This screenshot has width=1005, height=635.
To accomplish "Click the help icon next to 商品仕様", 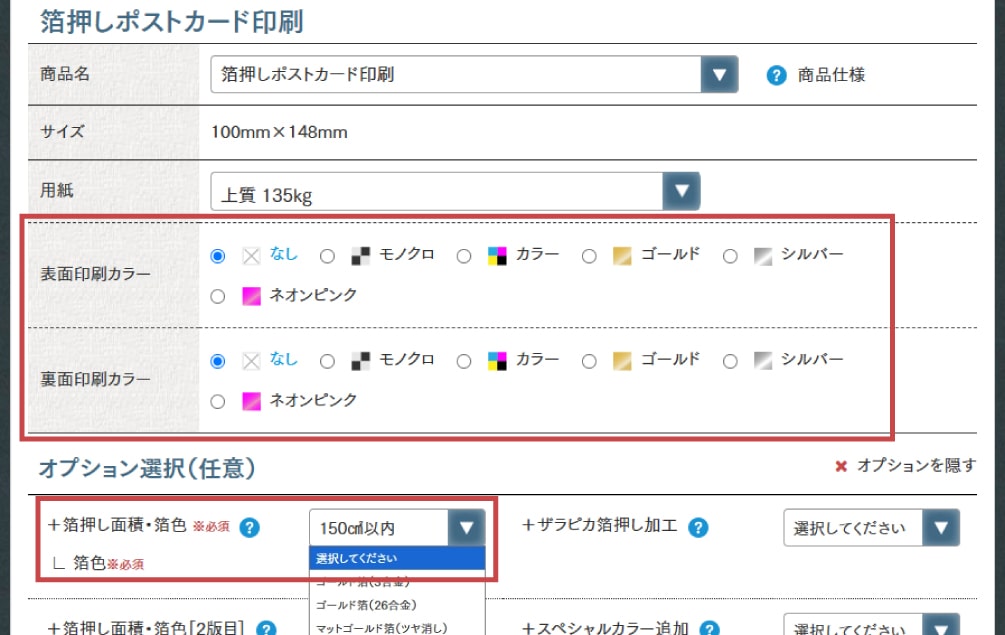I will (776, 75).
